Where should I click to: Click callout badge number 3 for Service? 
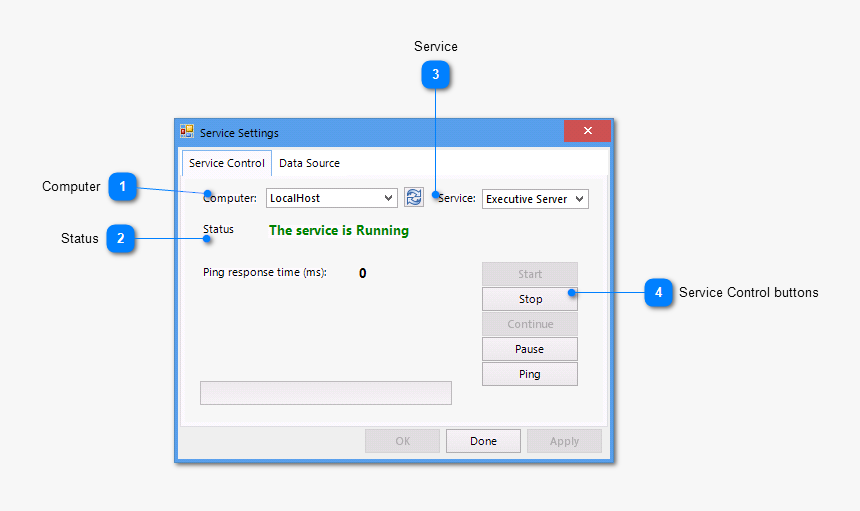pos(436,74)
